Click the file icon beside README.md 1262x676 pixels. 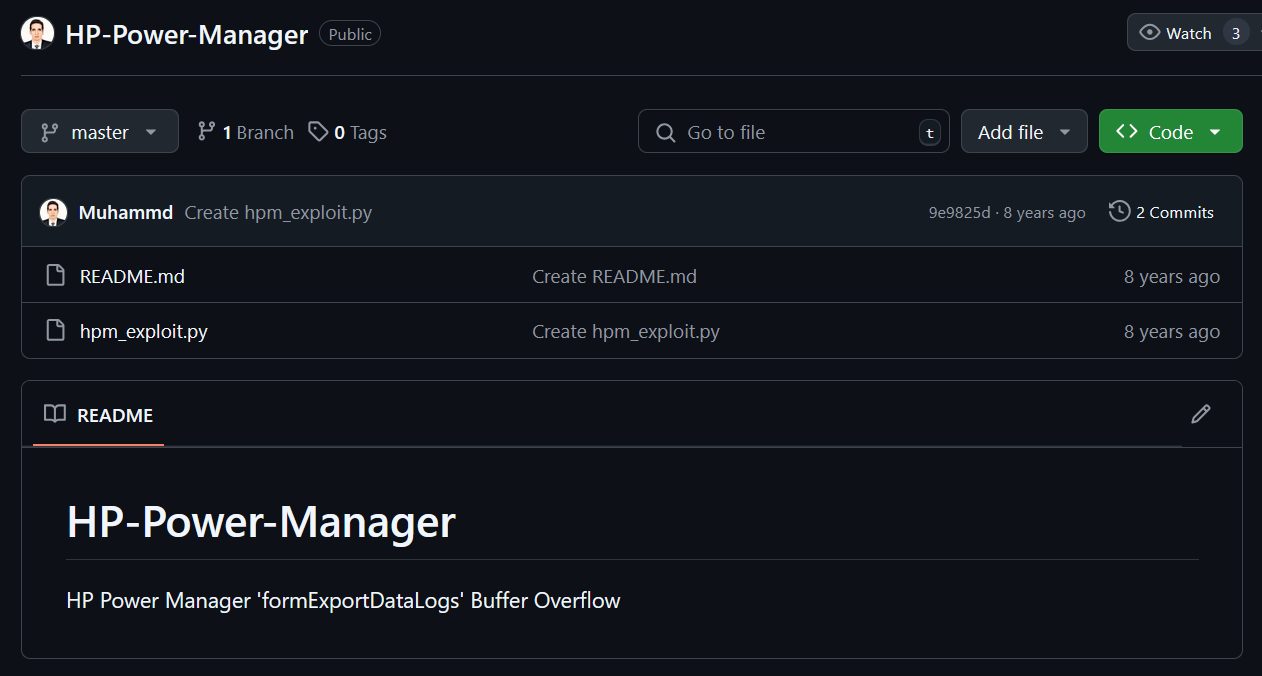click(x=56, y=275)
